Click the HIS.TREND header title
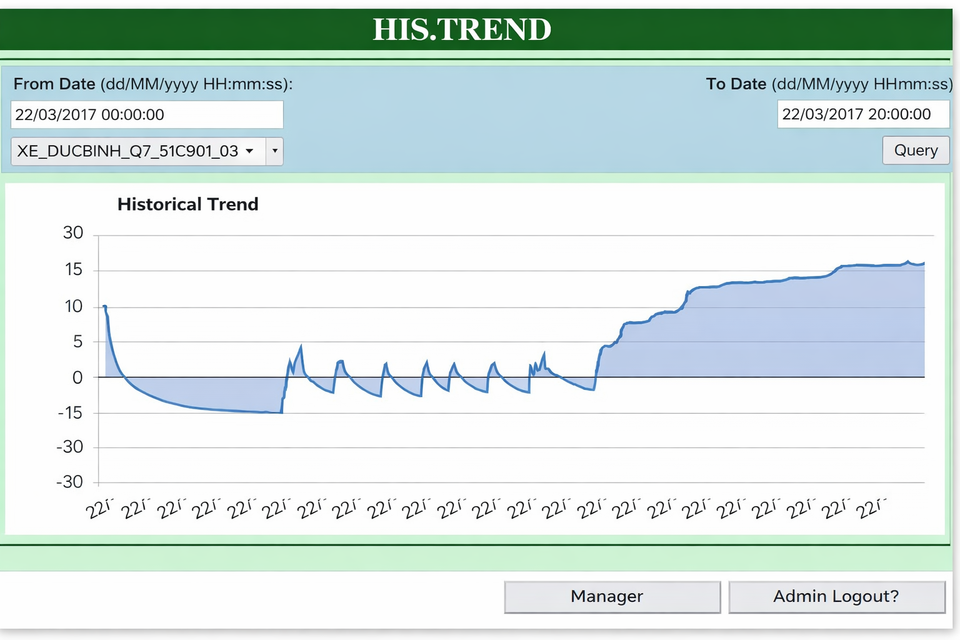The image size is (960, 640). click(x=462, y=29)
